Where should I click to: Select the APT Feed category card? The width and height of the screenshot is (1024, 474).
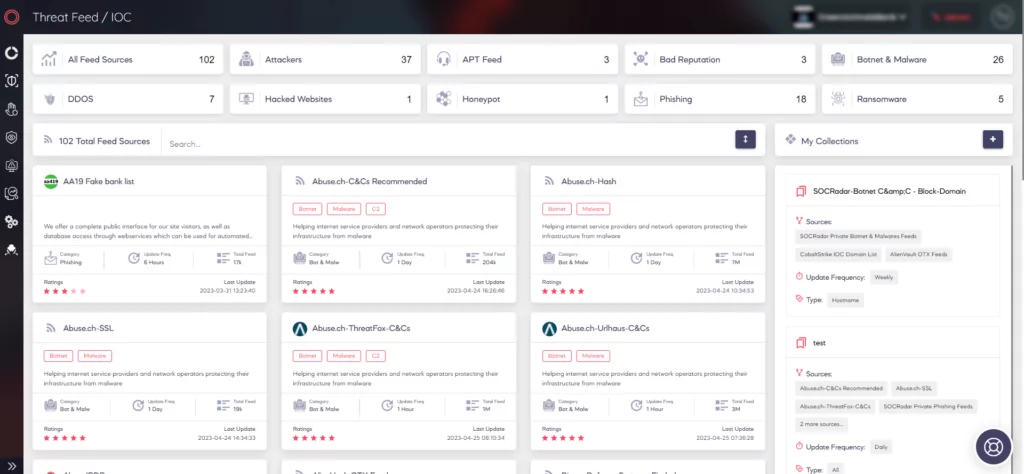[x=522, y=59]
